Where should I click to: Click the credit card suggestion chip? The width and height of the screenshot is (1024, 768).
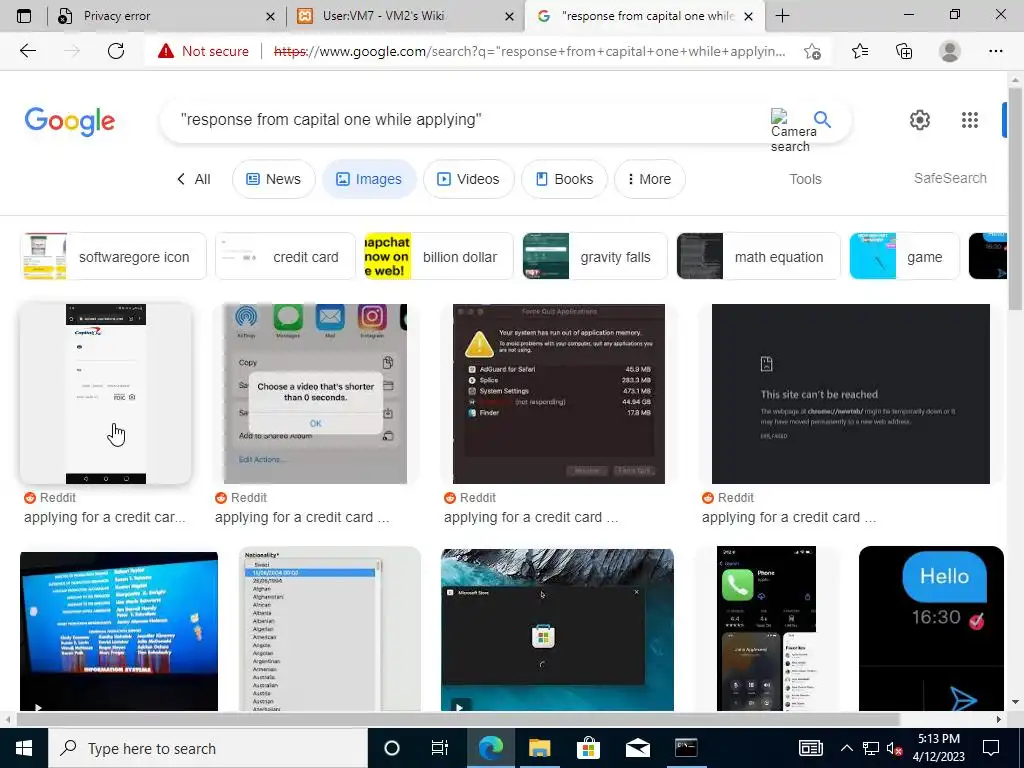tap(285, 256)
